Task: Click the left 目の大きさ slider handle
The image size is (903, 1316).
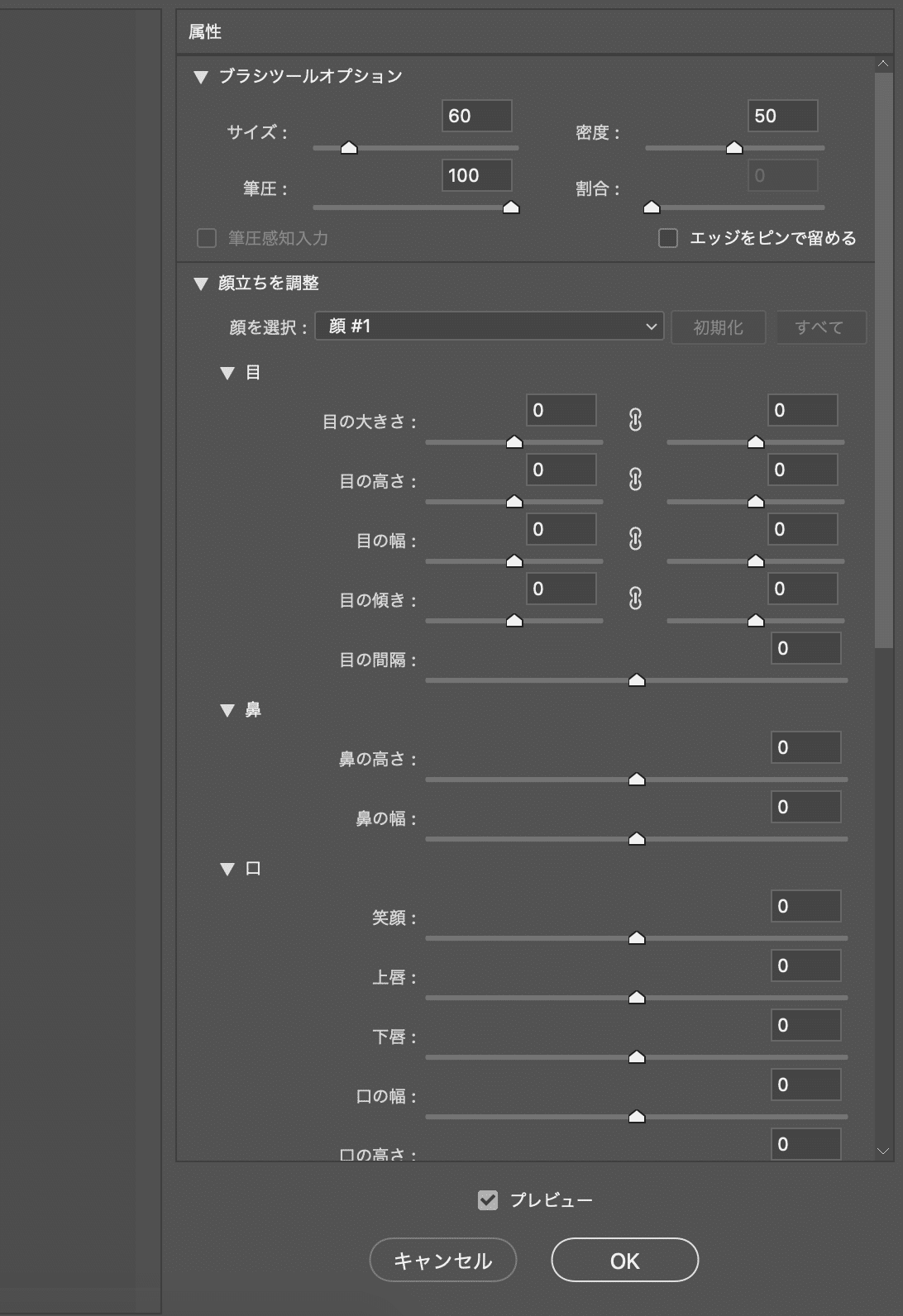Action: 514,441
